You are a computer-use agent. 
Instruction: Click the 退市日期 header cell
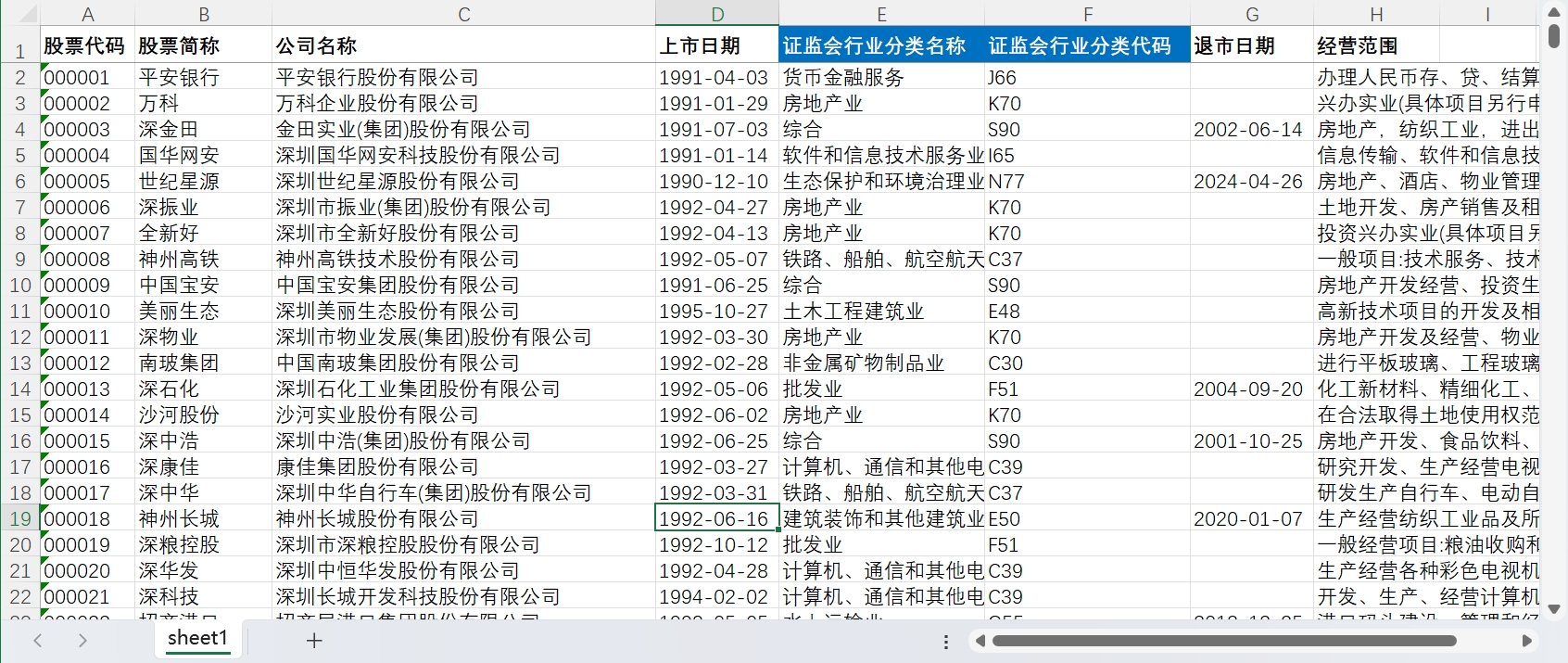(1252, 45)
